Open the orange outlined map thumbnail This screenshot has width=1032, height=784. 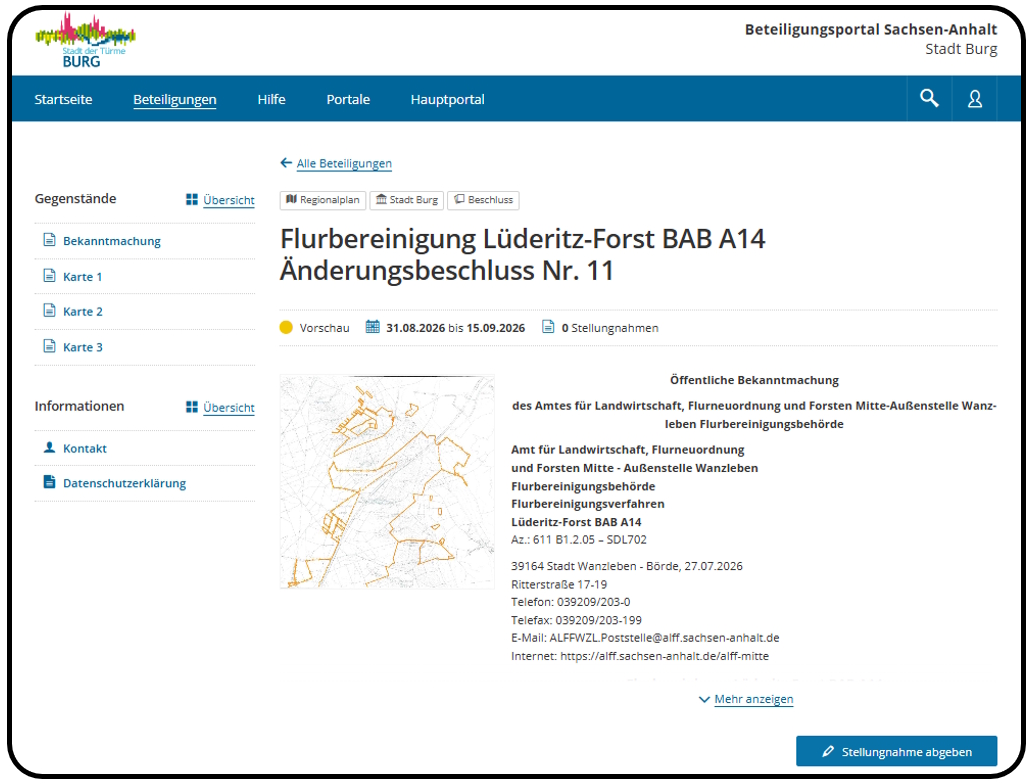coord(387,482)
